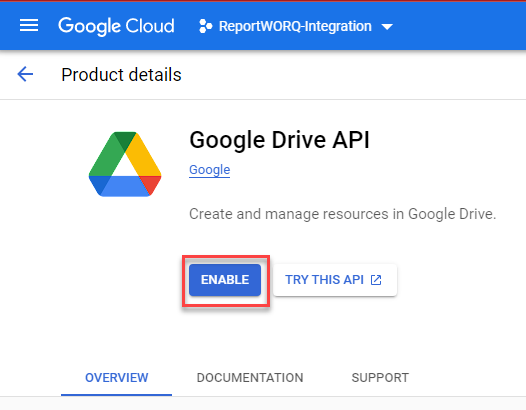Go back using the left arrow
The width and height of the screenshot is (526, 410).
(x=25, y=74)
